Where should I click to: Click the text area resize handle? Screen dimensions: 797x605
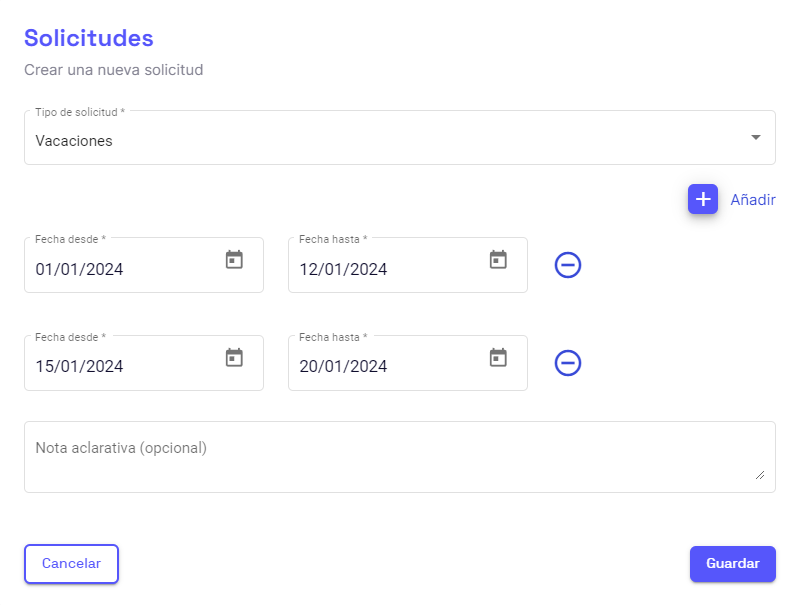coord(760,476)
